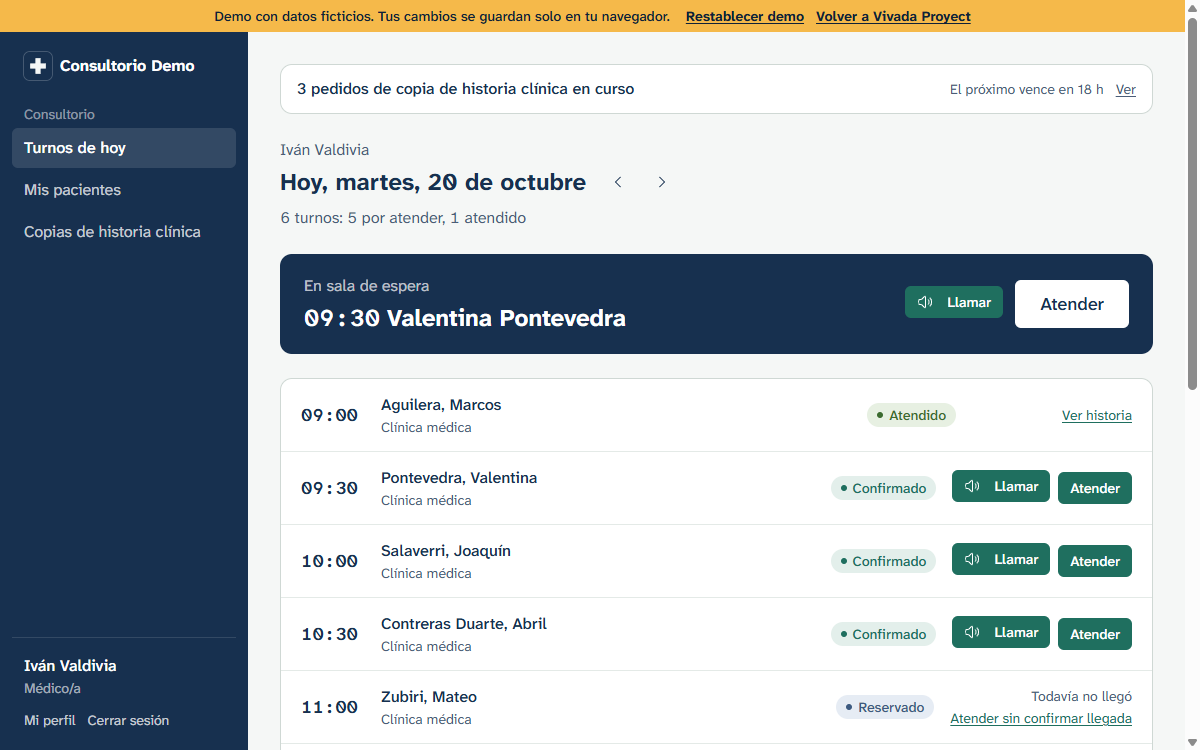Click Atender sin confirmar llegada for Zubiri
The height and width of the screenshot is (750, 1200).
[1041, 718]
